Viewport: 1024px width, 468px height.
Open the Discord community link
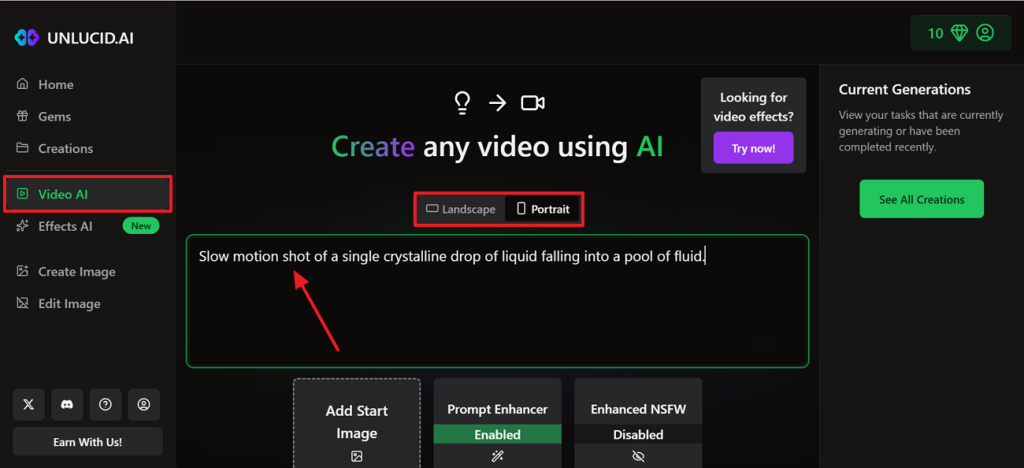click(67, 405)
